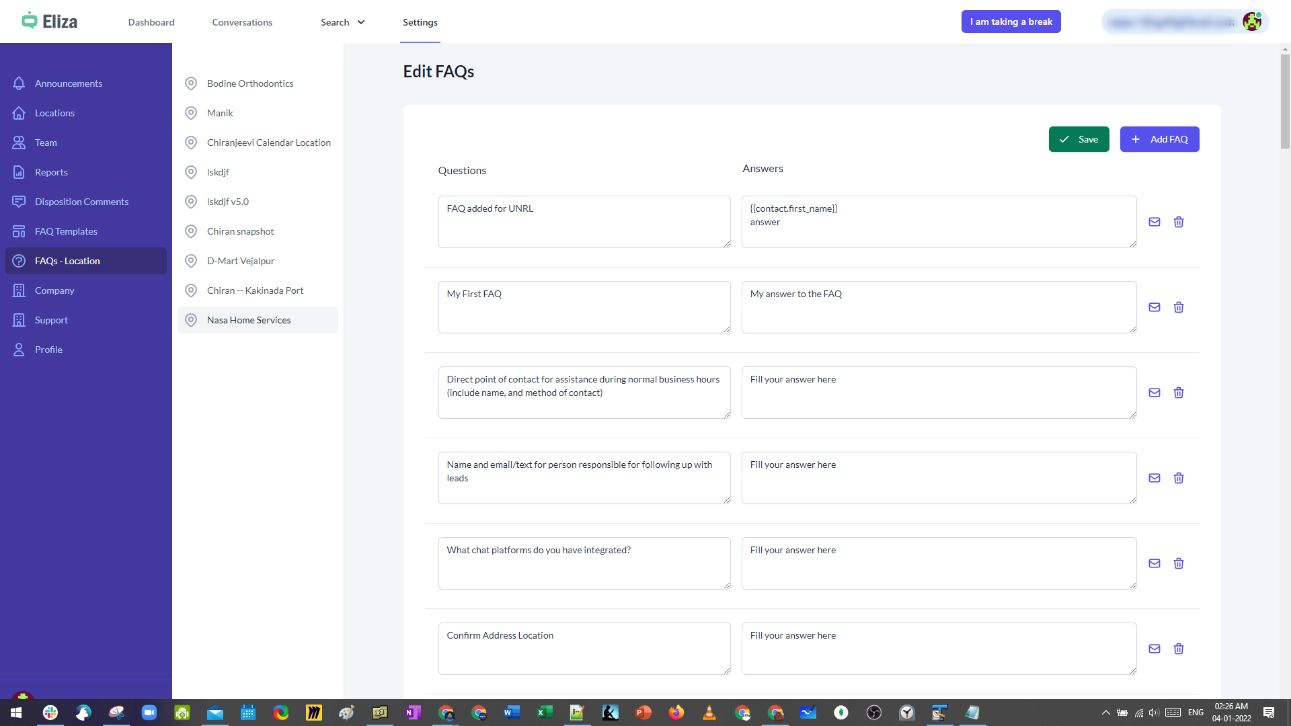Image resolution: width=1291 pixels, height=726 pixels.
Task: Open the Conversations tab
Action: pos(242,22)
